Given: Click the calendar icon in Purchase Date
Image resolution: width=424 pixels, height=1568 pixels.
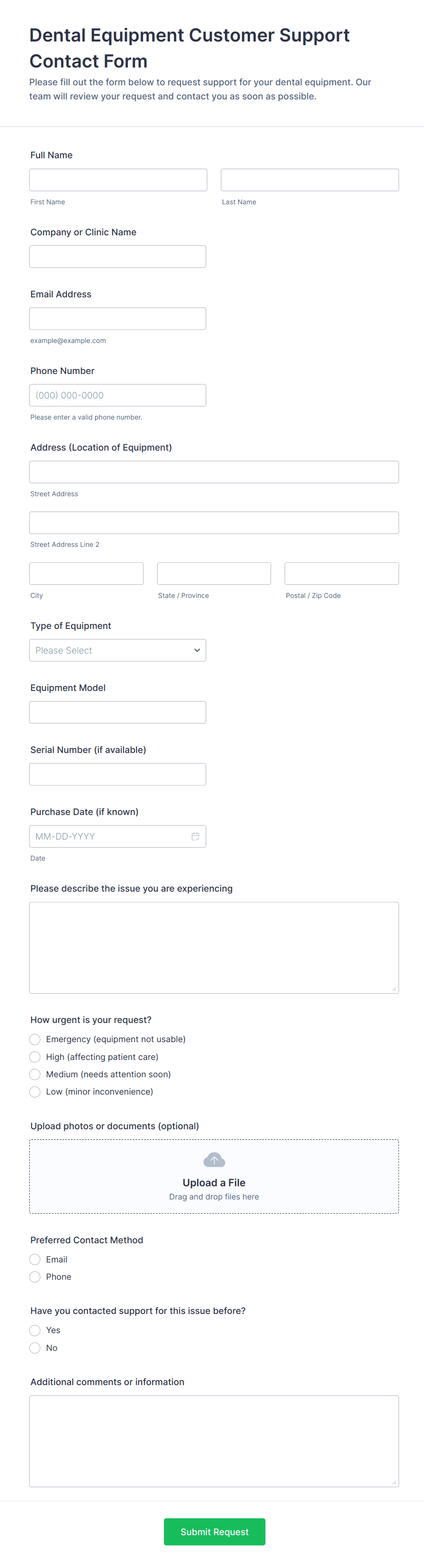Looking at the screenshot, I should click(195, 836).
